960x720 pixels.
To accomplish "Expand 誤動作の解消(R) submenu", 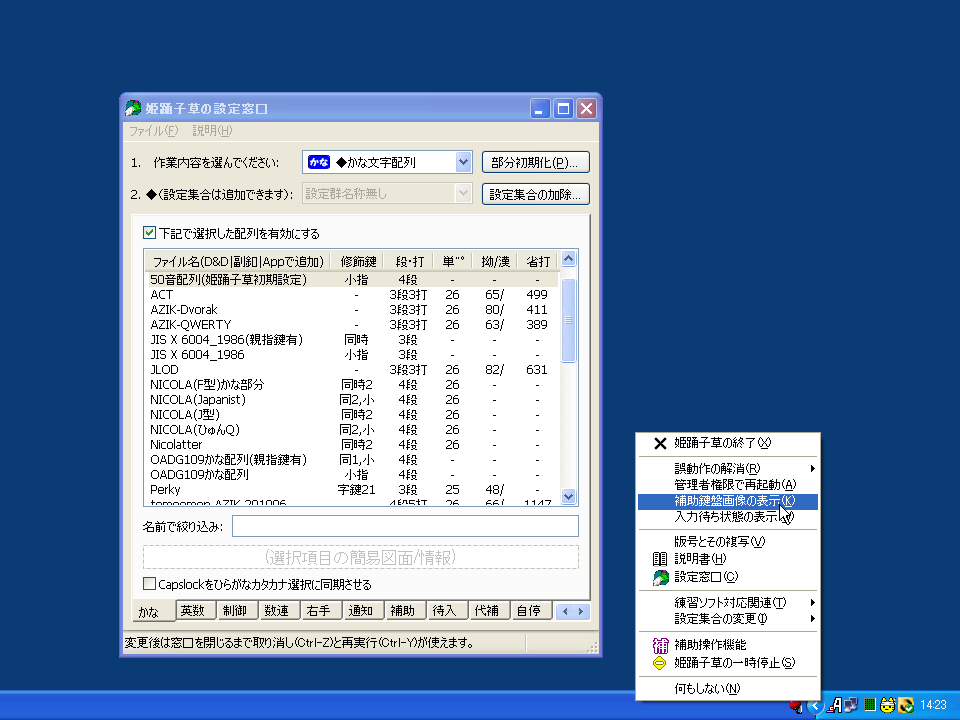I will (x=728, y=468).
